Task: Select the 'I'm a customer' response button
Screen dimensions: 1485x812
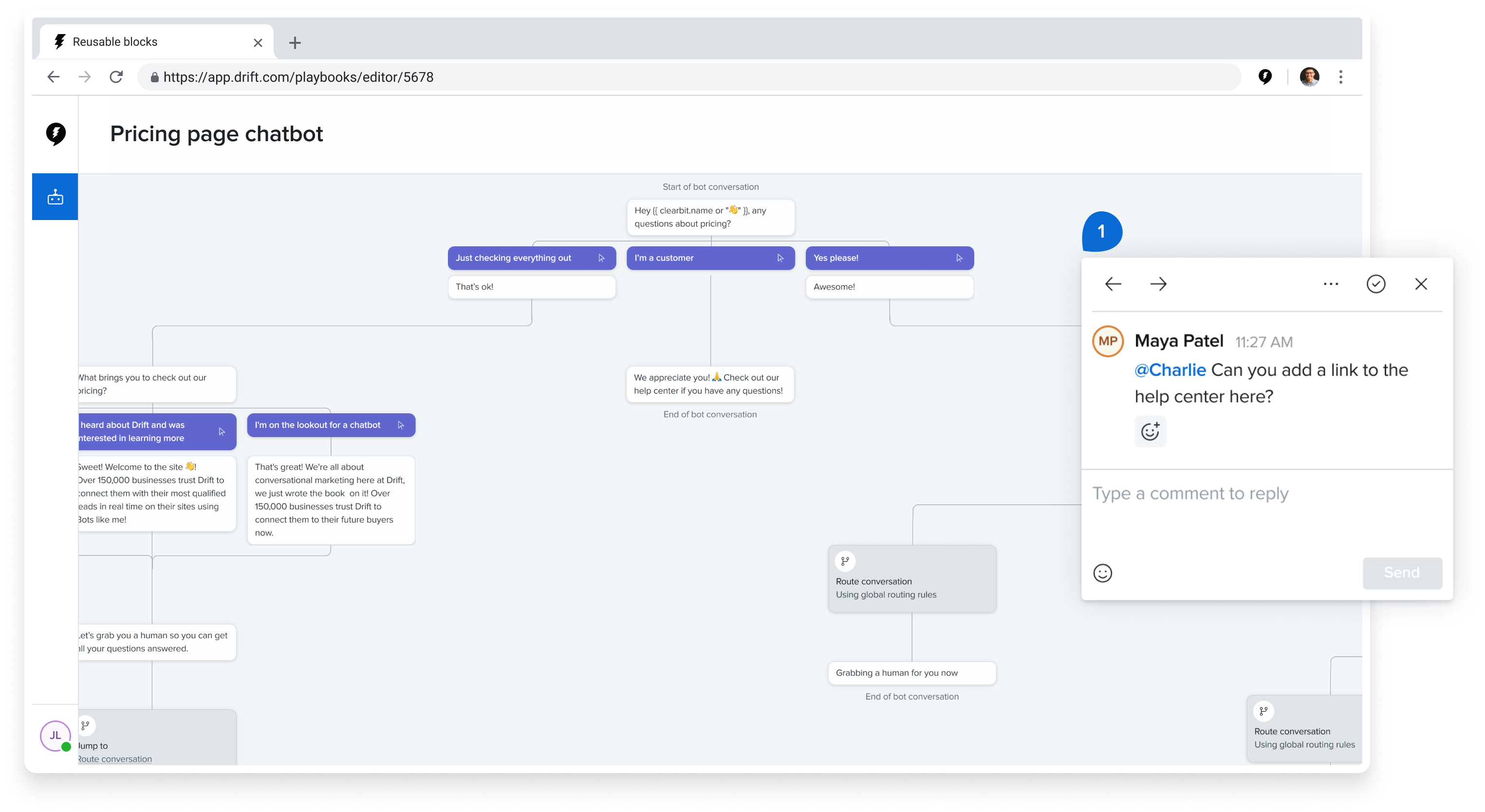Action: click(x=710, y=258)
